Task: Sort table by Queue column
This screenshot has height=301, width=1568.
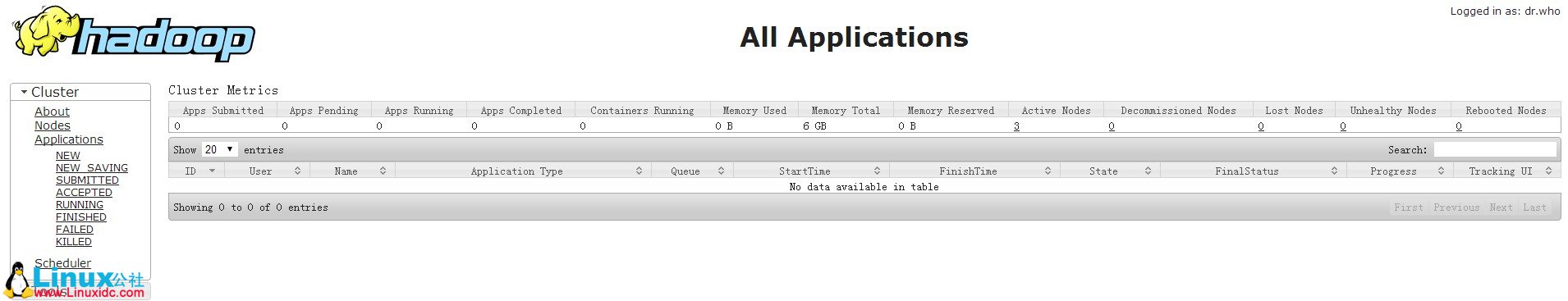Action: (x=692, y=171)
